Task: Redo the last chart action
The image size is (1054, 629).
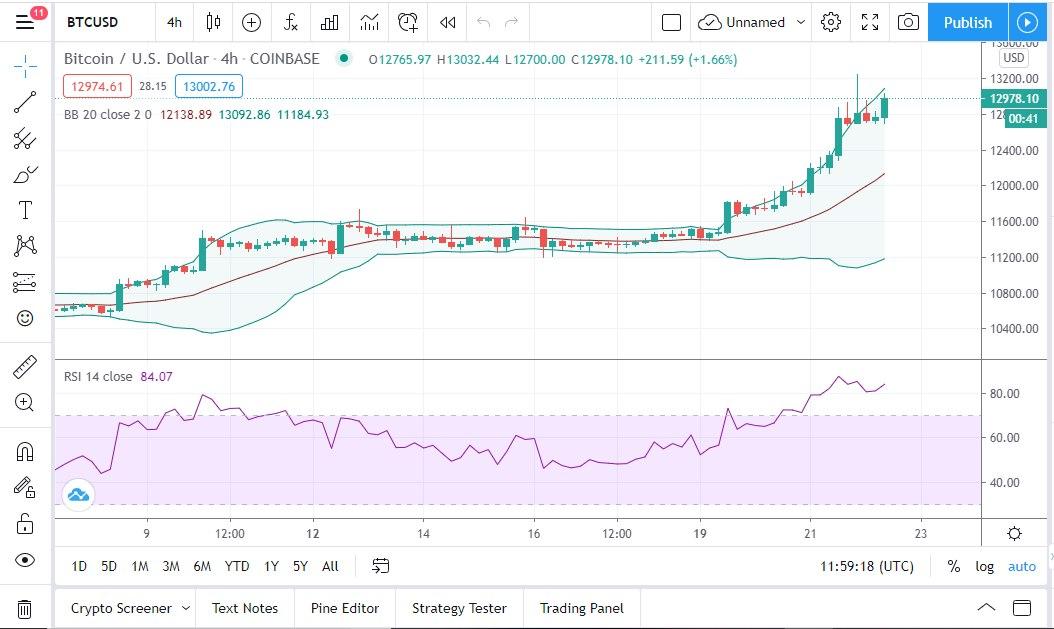Action: click(512, 22)
